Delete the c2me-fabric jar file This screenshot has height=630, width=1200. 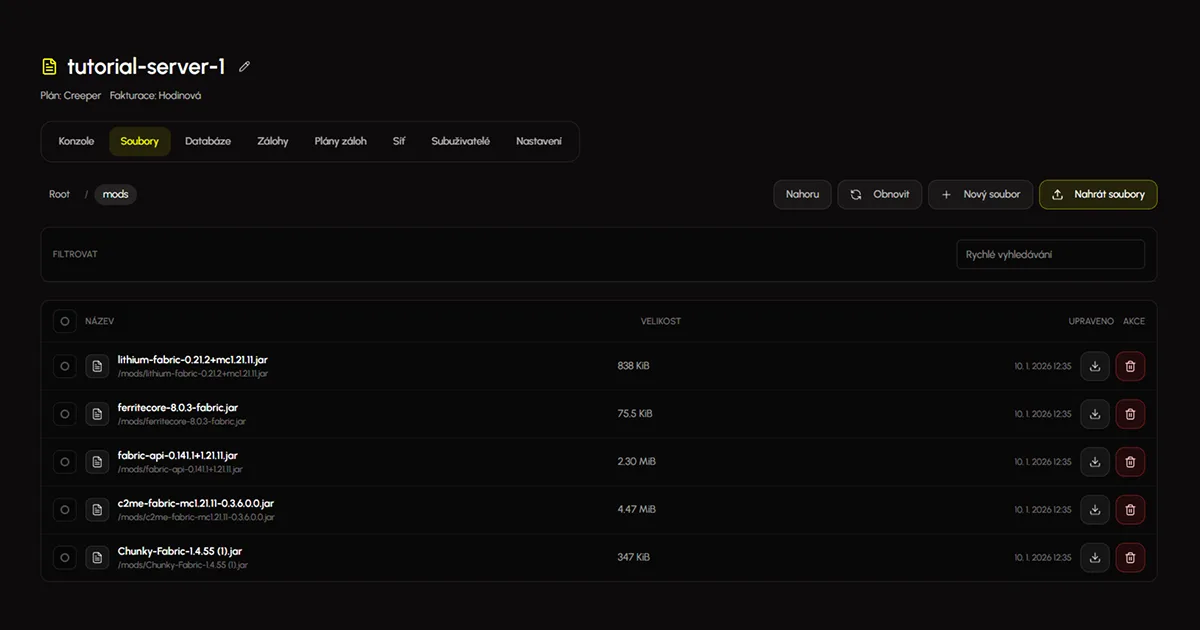click(x=1130, y=509)
